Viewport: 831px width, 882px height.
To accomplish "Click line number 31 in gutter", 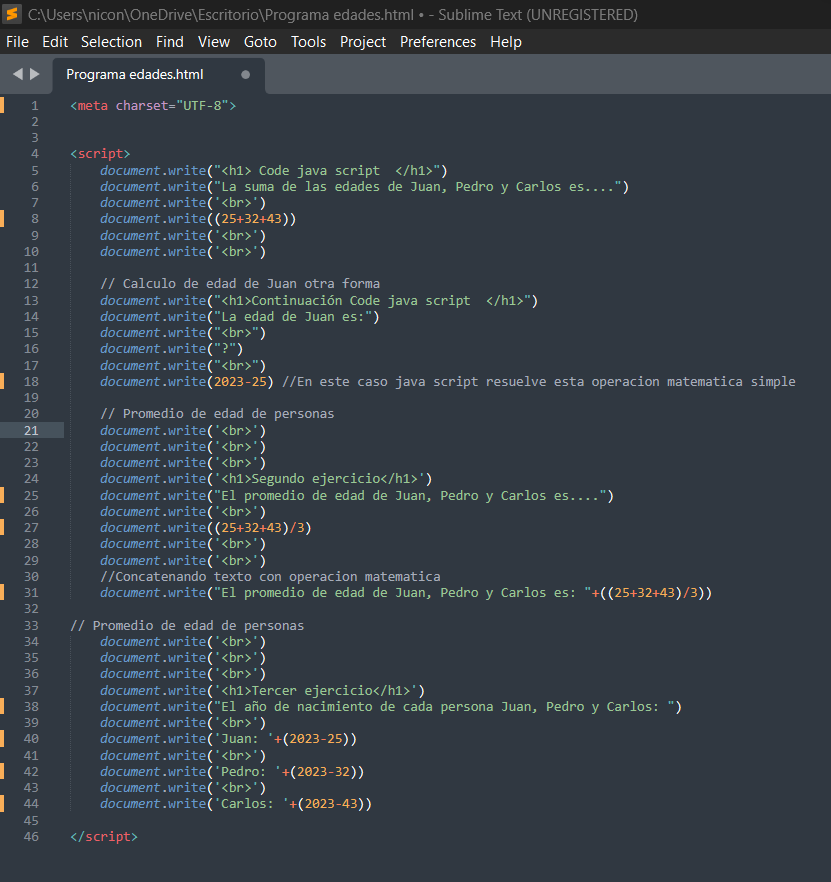I will 32,593.
